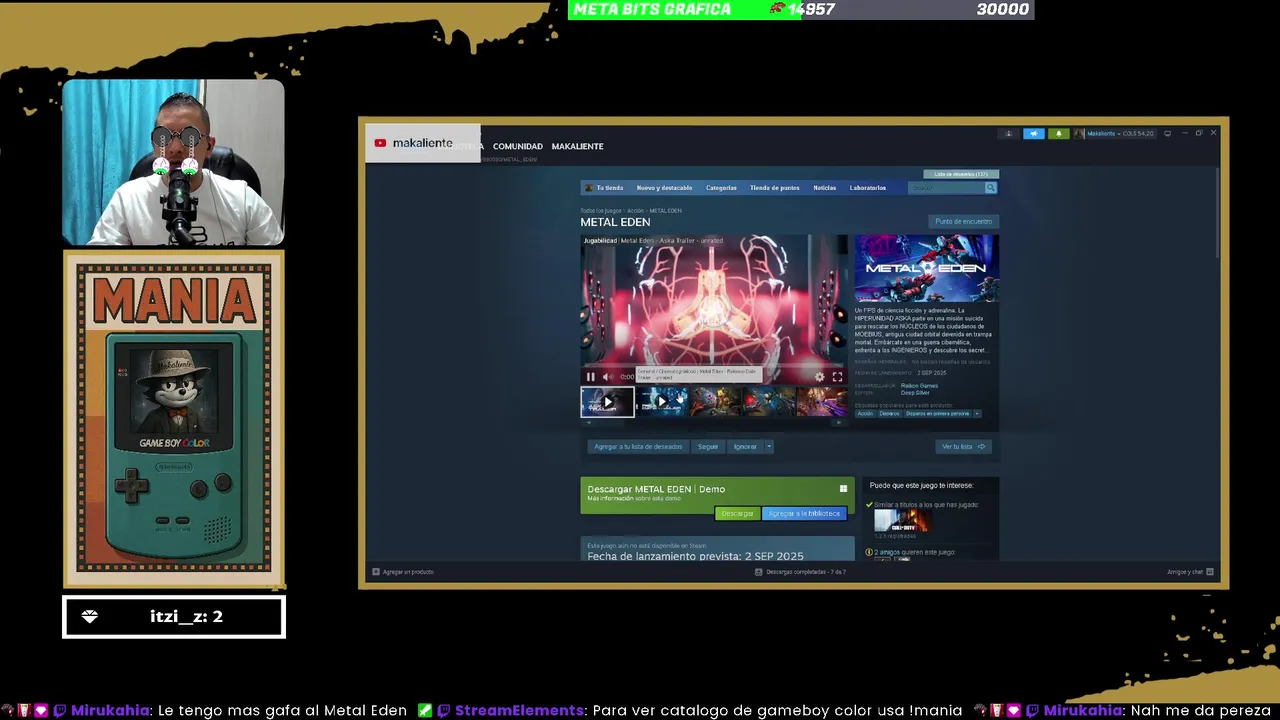Click the Metal Eden capsule header image
Viewport: 1280px width, 720px height.
coord(926,268)
